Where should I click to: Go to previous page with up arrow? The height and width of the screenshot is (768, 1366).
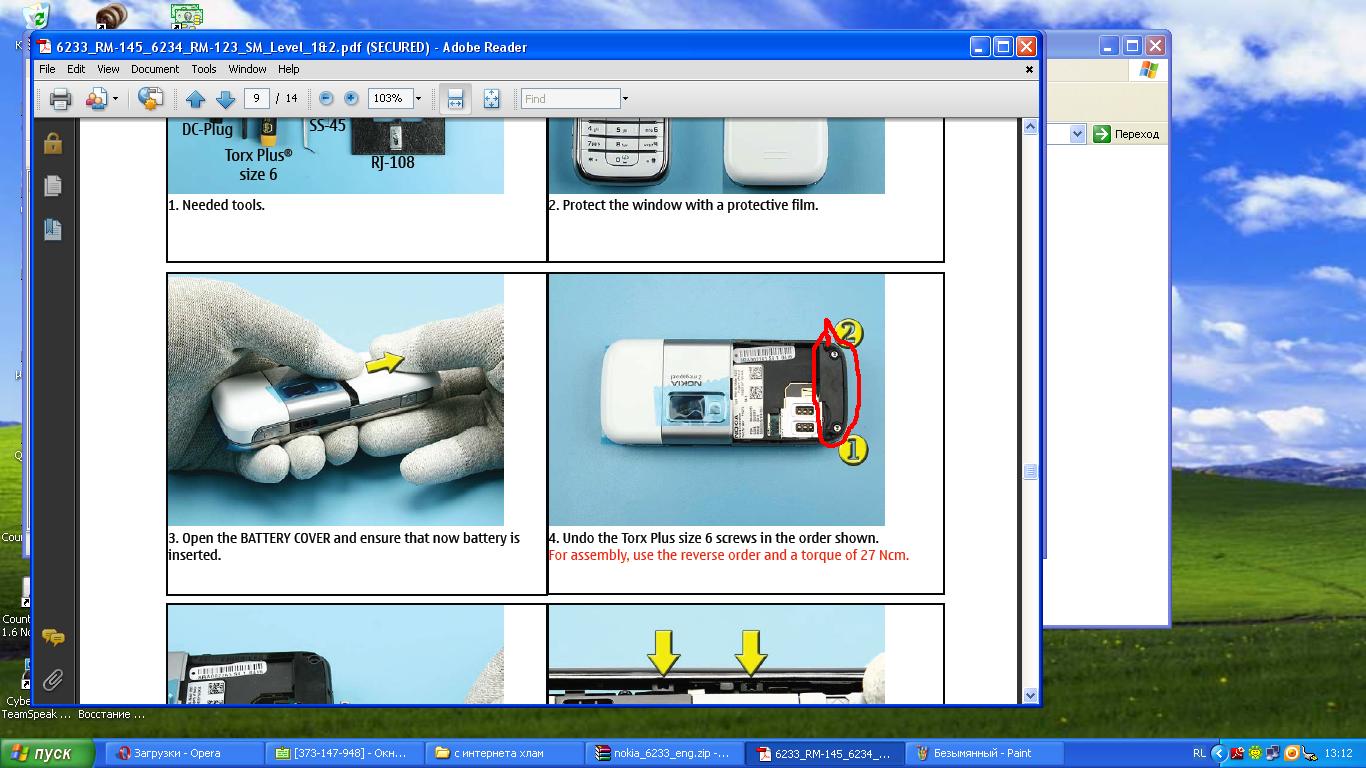196,98
